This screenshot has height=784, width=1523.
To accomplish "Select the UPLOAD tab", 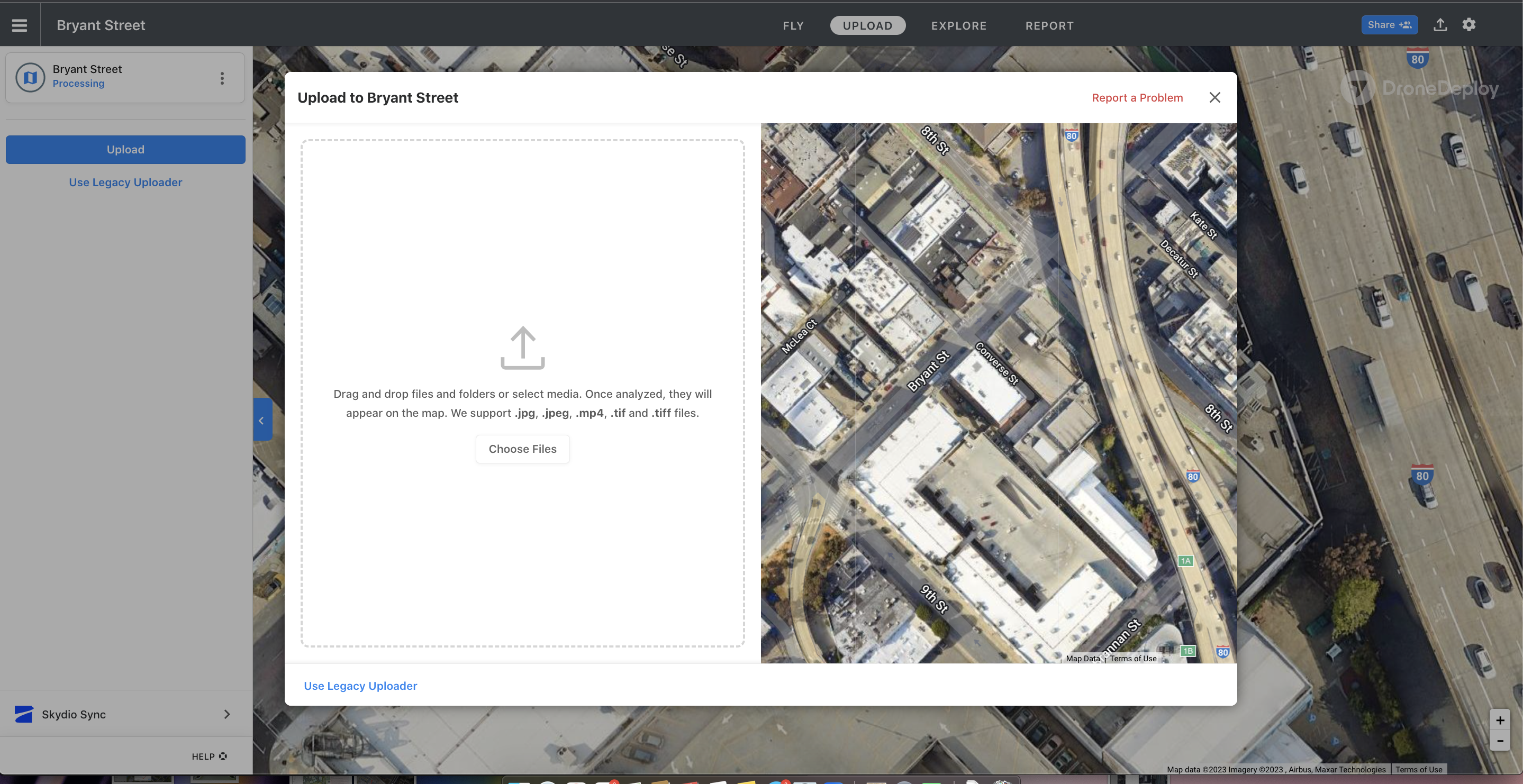I will [867, 25].
